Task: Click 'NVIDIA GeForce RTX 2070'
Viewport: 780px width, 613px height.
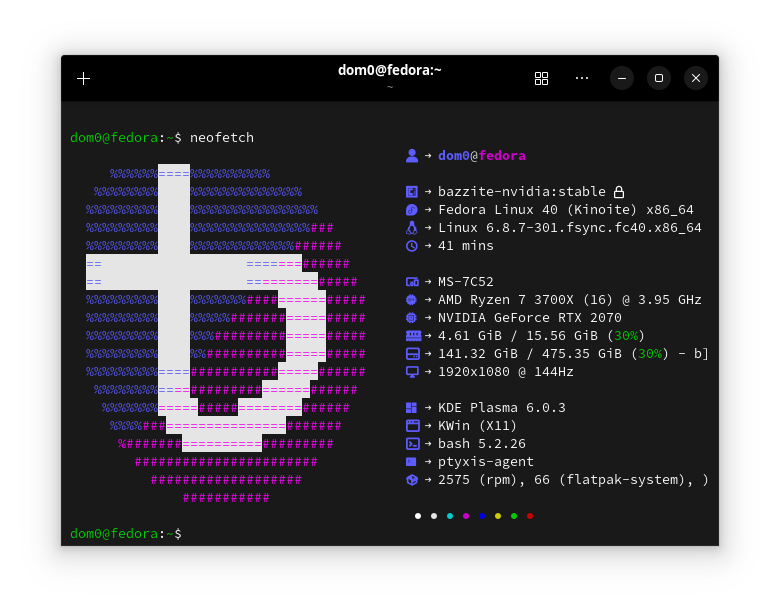Action: [530, 318]
